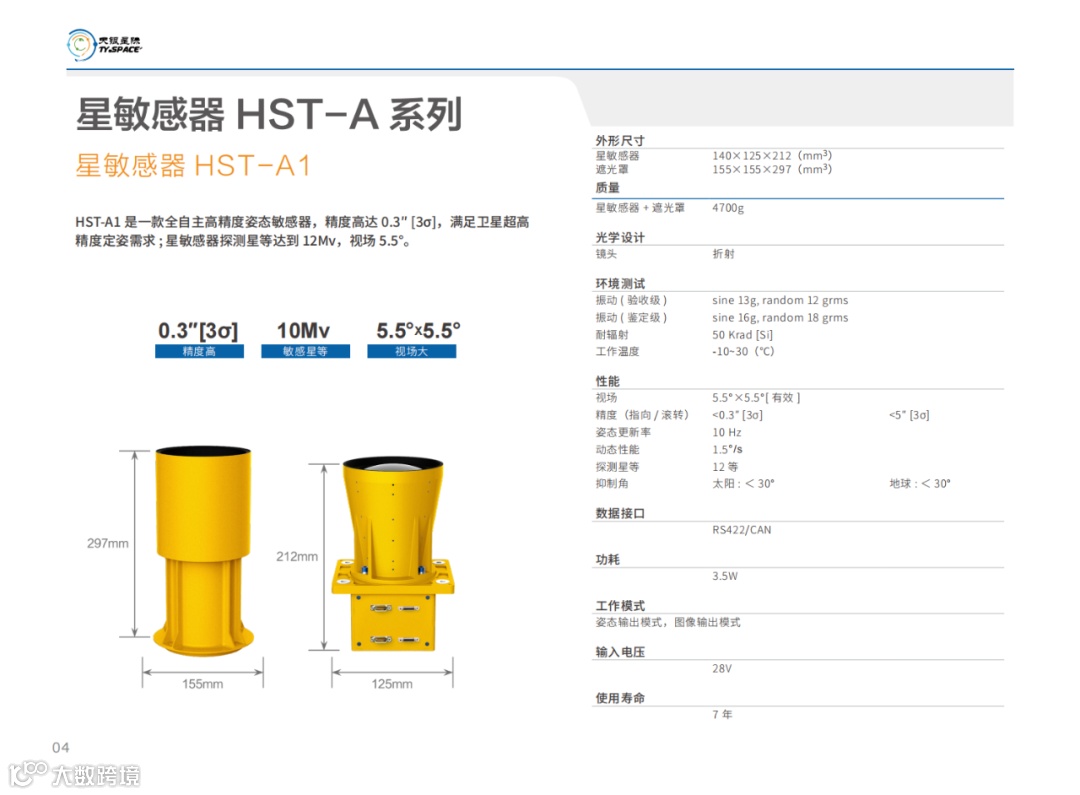Click the 0.3″[3σ] accuracy value
This screenshot has width=1080, height=795.
198,331
